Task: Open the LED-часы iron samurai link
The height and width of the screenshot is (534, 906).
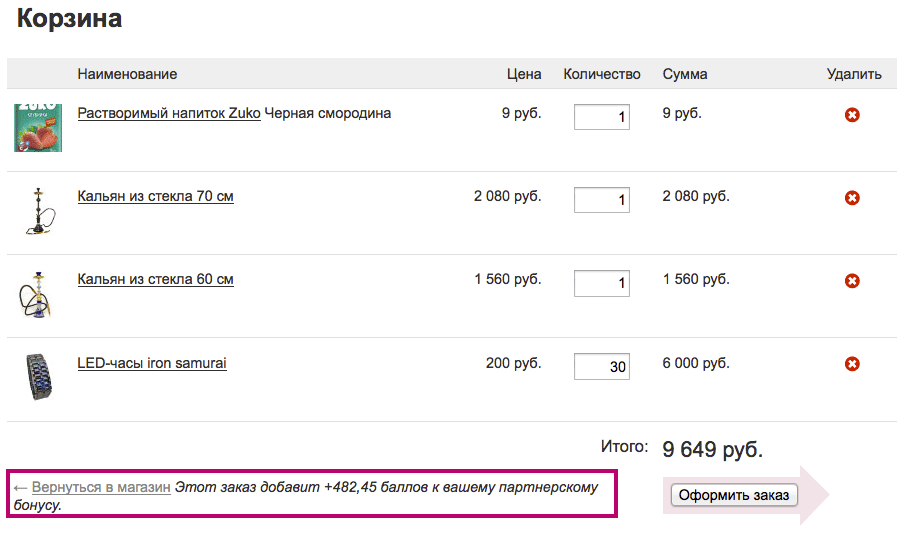Action: tap(152, 364)
